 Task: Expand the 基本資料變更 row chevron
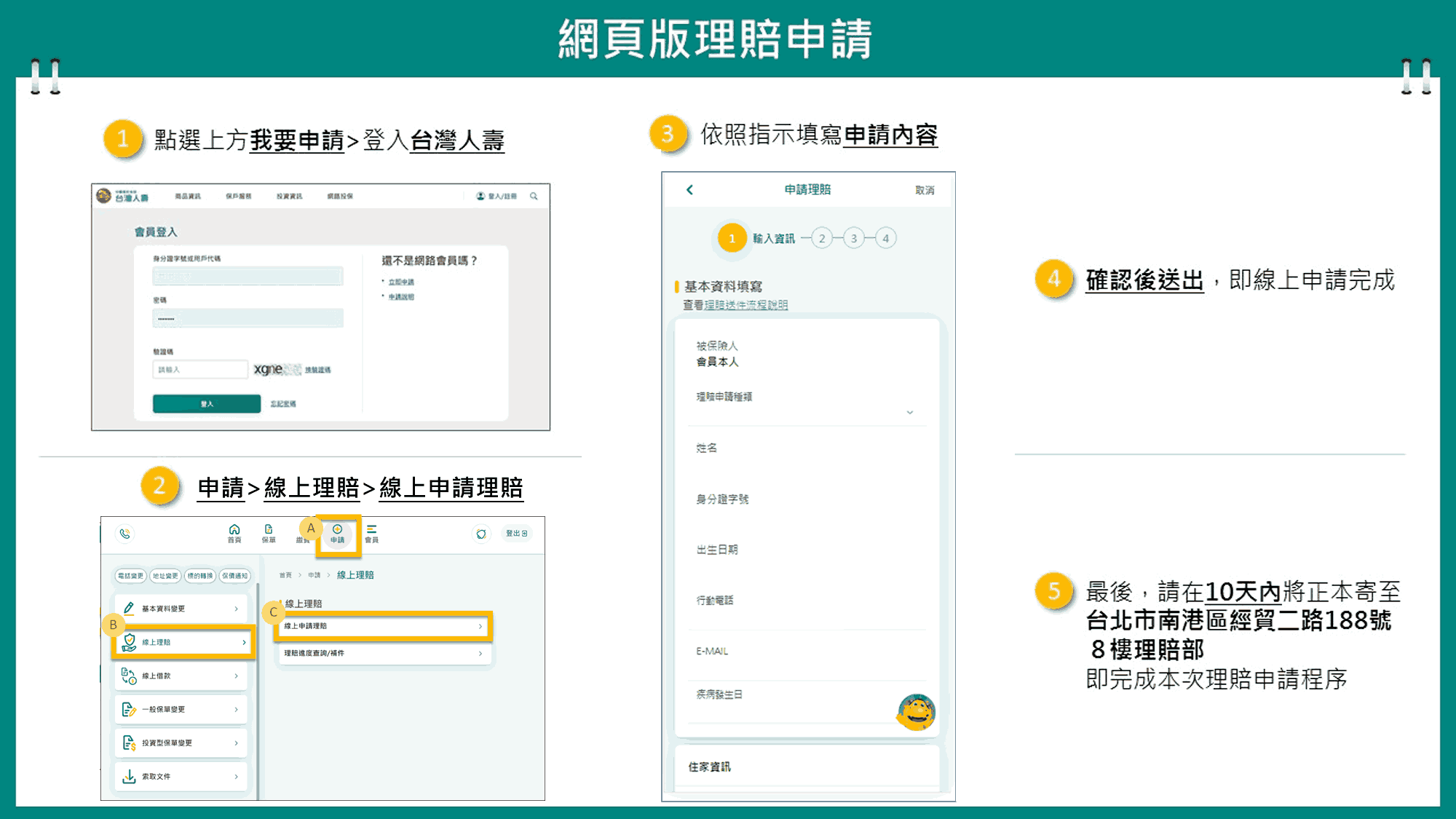(x=236, y=609)
